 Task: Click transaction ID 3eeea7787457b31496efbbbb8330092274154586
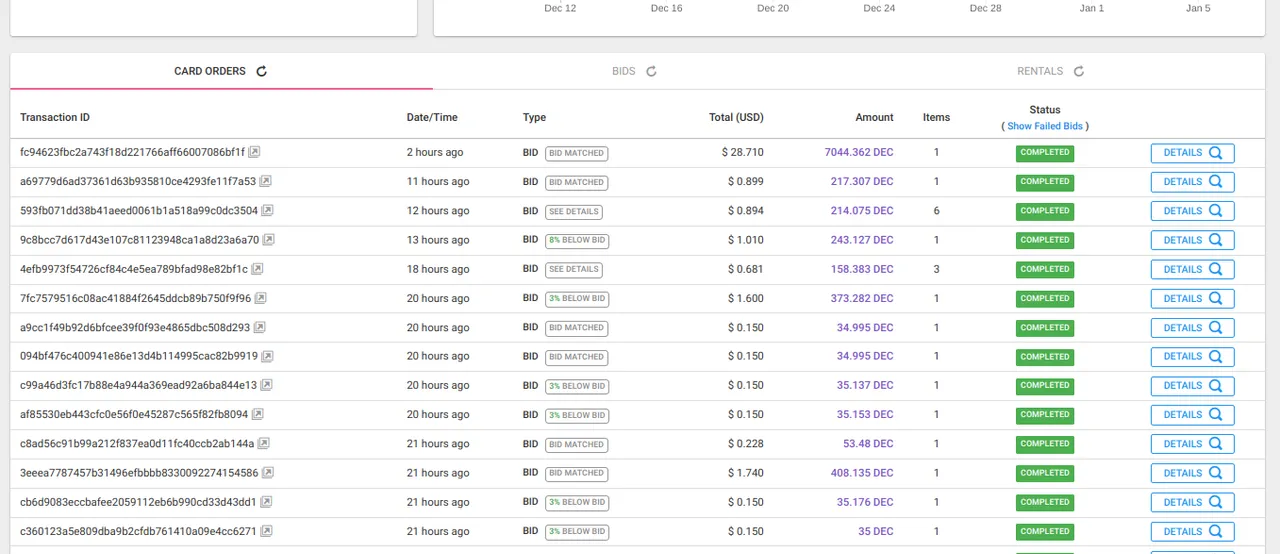coord(139,473)
